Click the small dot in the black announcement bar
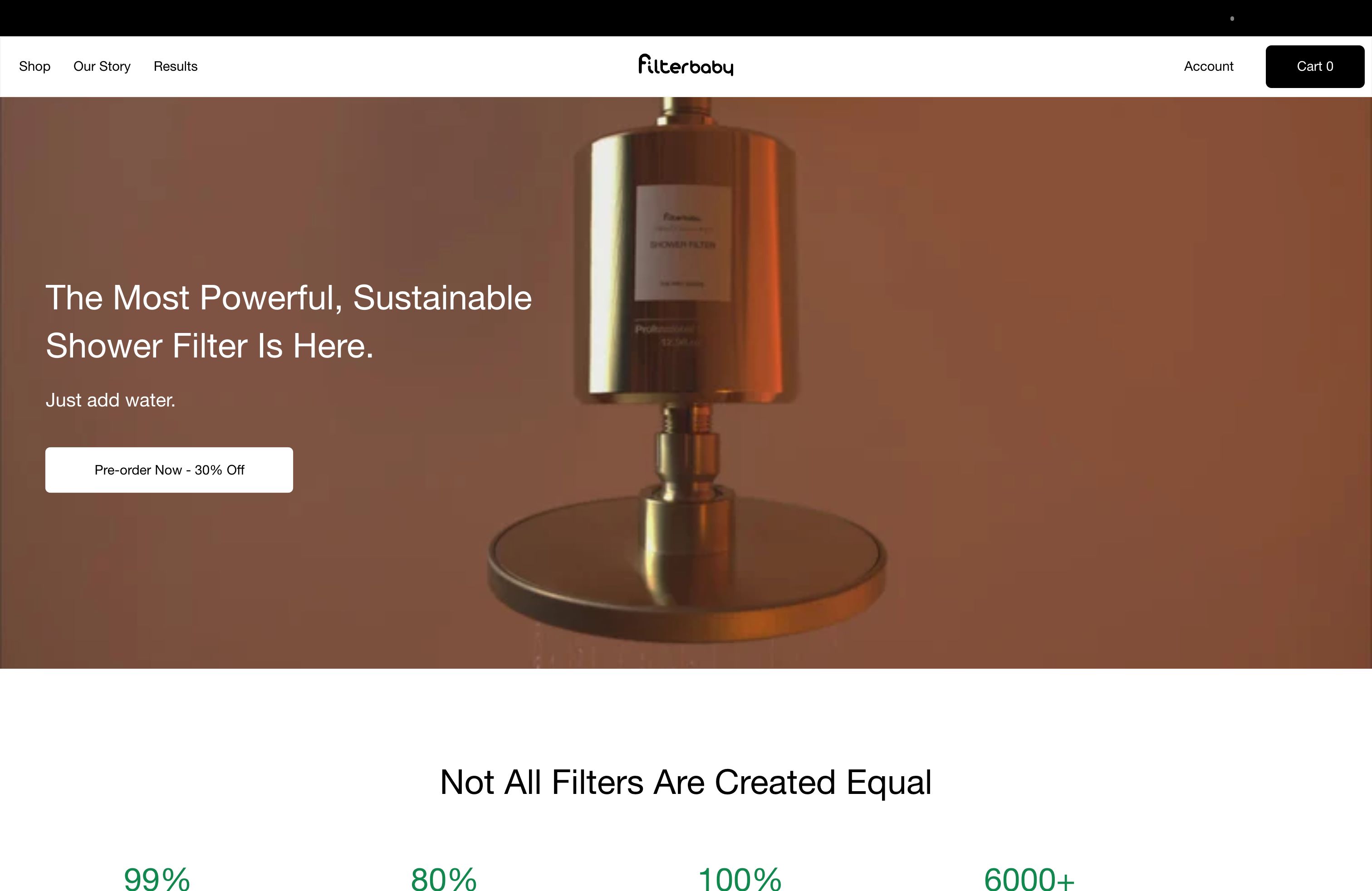The width and height of the screenshot is (1372, 891). (1232, 19)
